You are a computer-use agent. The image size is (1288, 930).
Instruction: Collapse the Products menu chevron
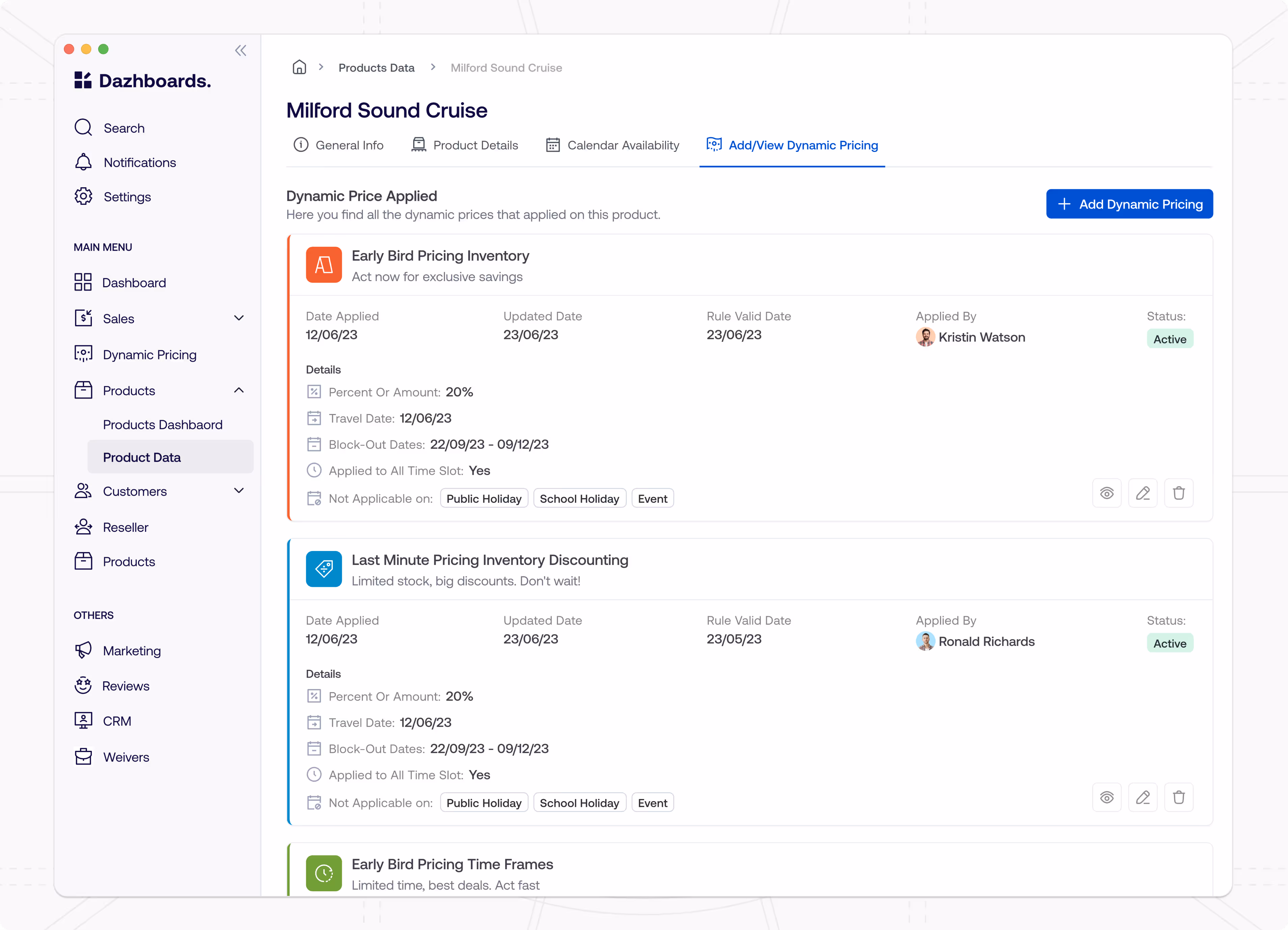239,390
